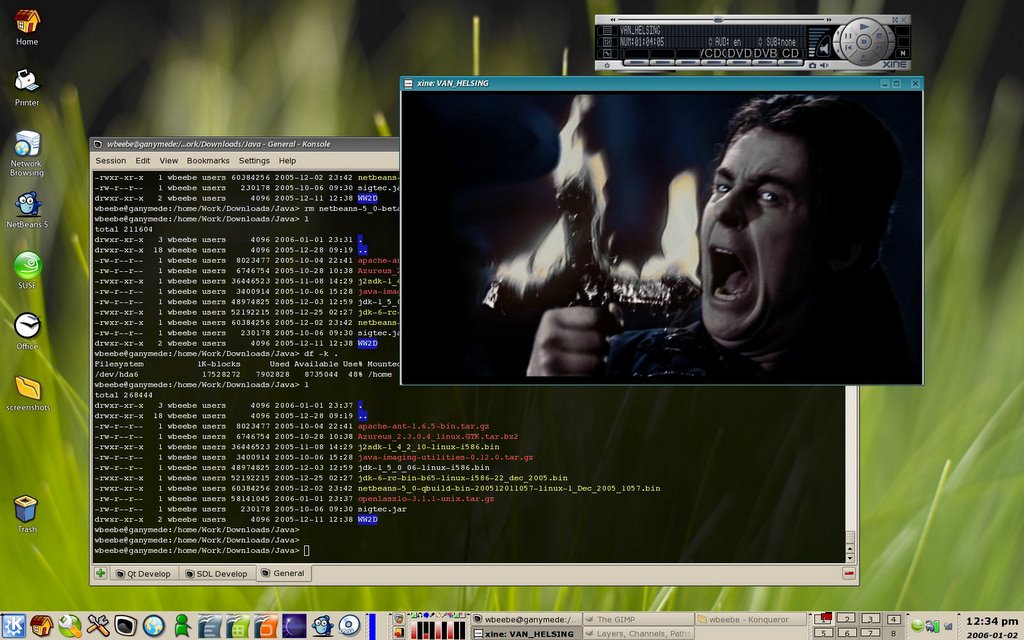Open the configuration tools panel icon
This screenshot has height=640, width=1024.
pos(97,626)
